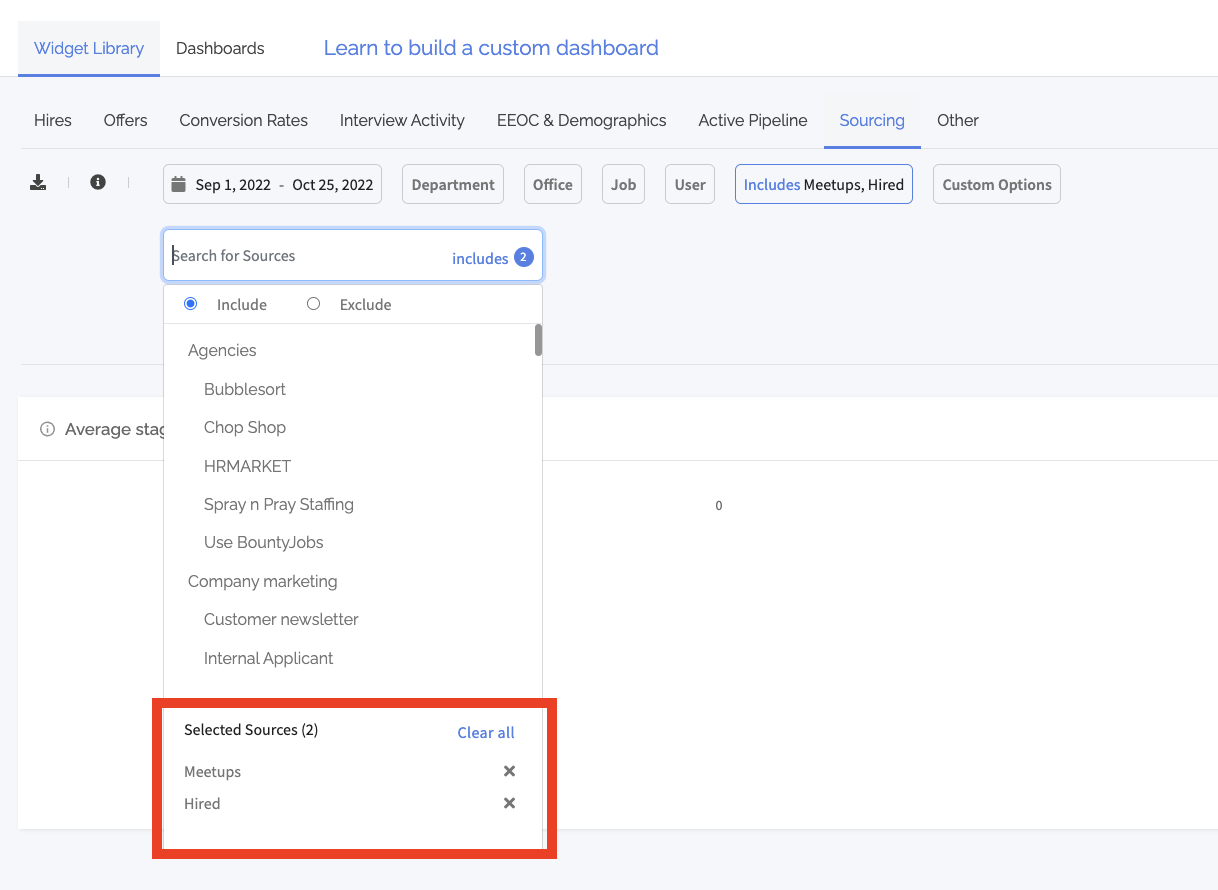Expand the Custom Options dropdown

pos(996,184)
